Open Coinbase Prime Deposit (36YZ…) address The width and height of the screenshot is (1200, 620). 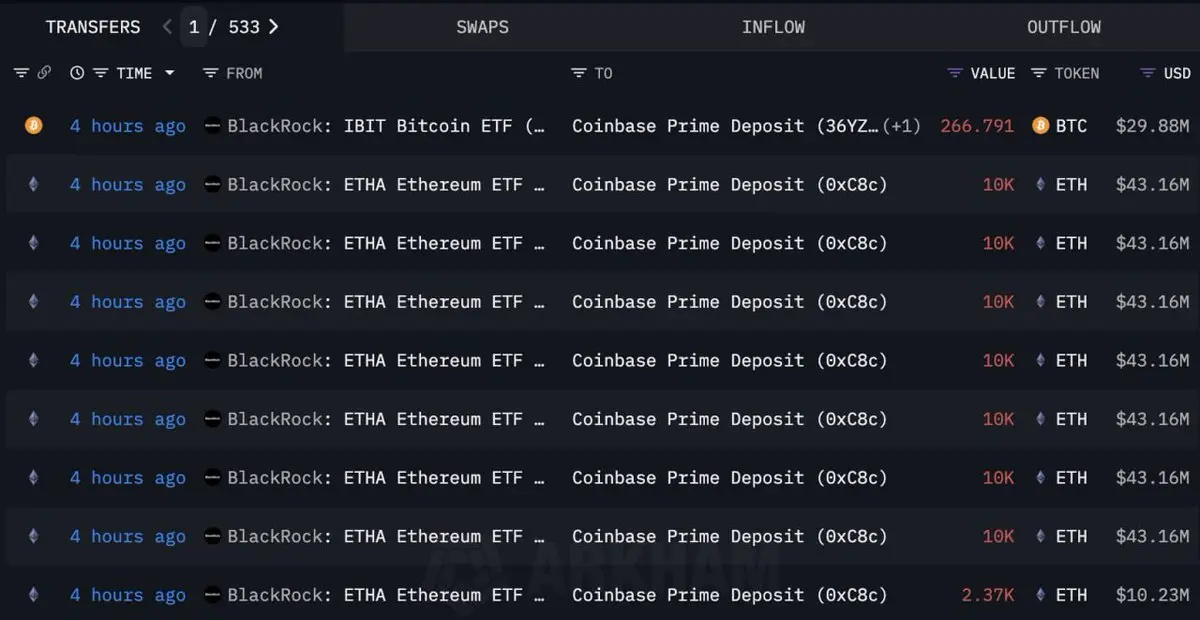[x=726, y=126]
